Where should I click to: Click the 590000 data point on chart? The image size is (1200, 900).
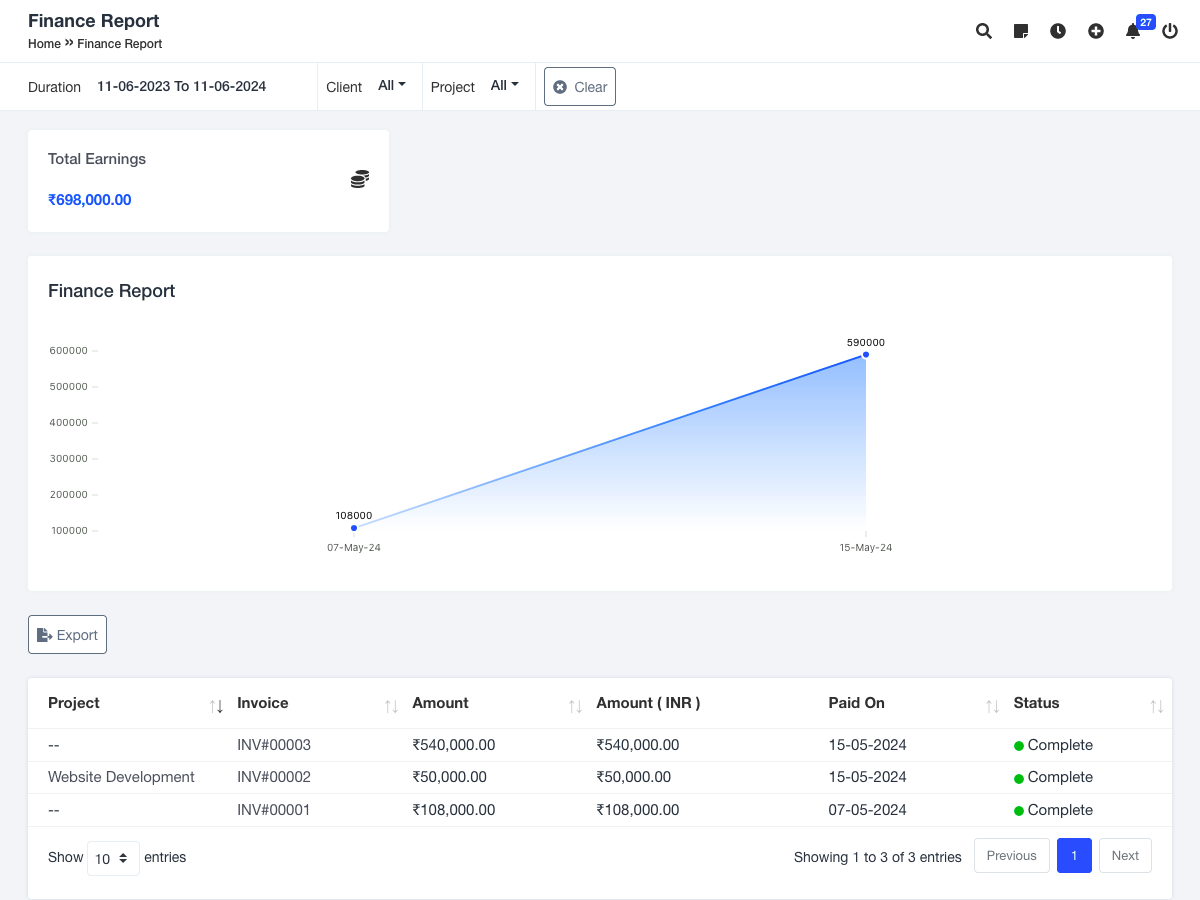pos(866,355)
